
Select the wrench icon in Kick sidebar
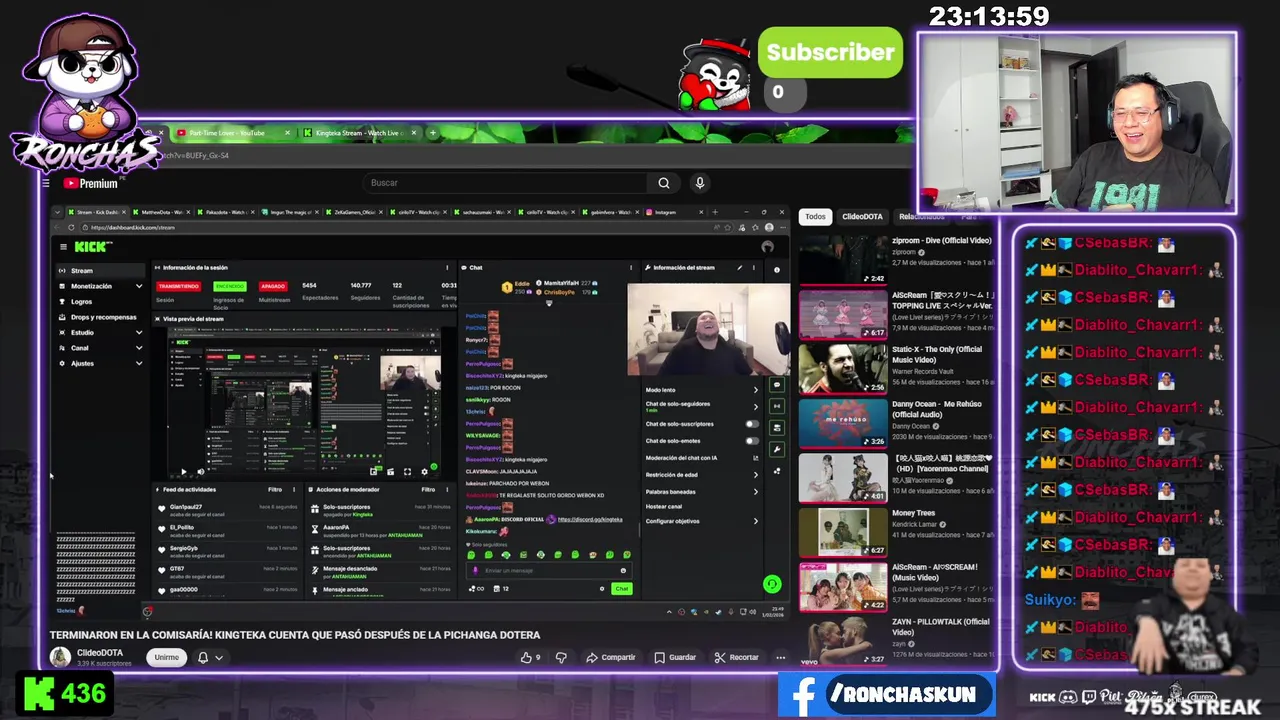coord(777,449)
